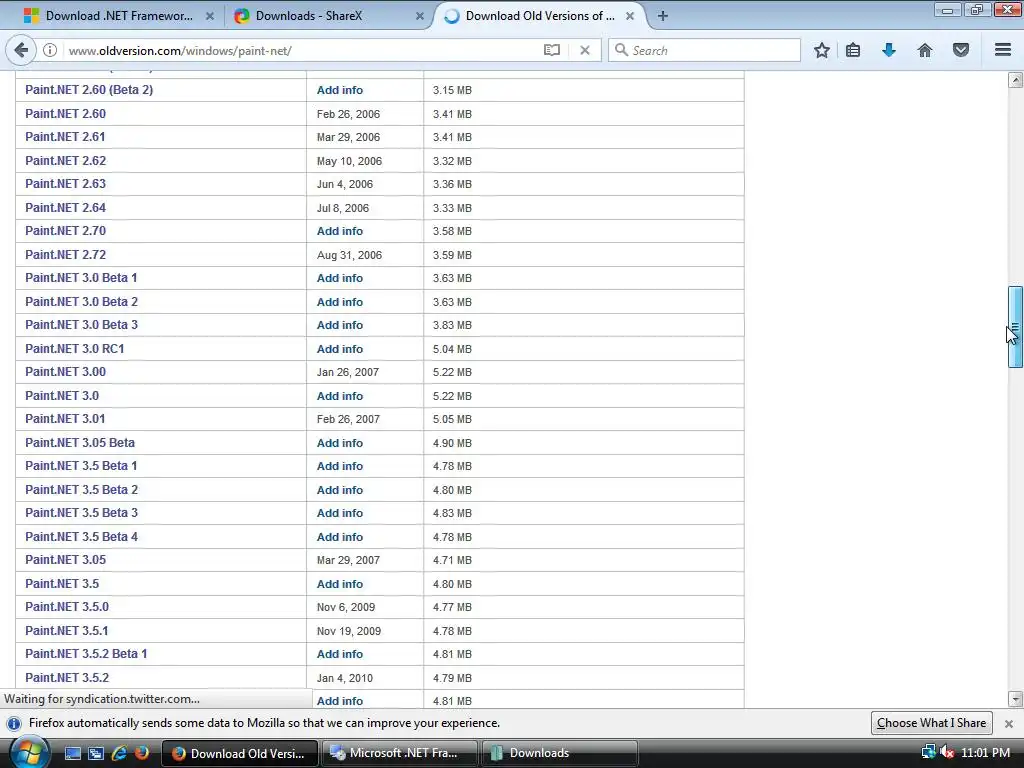The width and height of the screenshot is (1024, 768).
Task: Click the scrollbar down arrow
Action: coord(1015,699)
